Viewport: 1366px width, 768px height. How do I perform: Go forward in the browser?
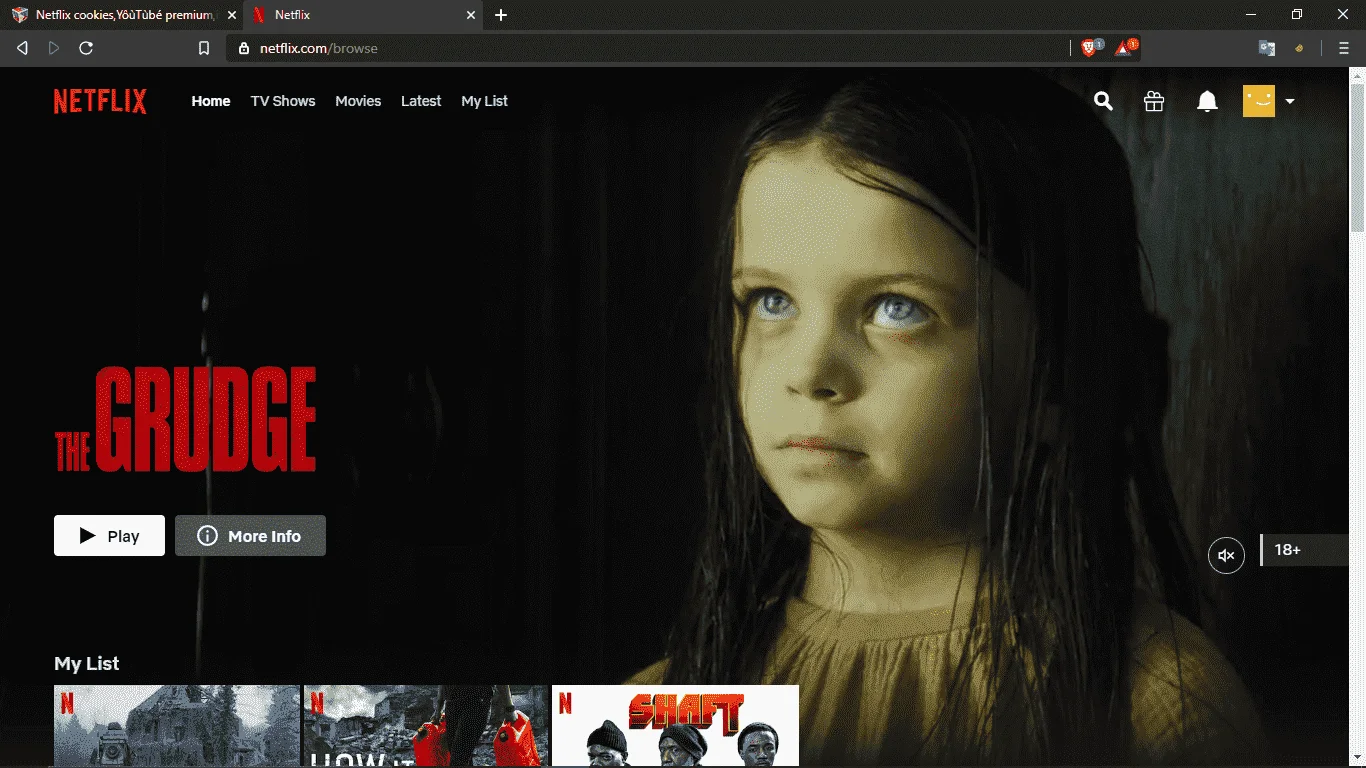click(54, 48)
